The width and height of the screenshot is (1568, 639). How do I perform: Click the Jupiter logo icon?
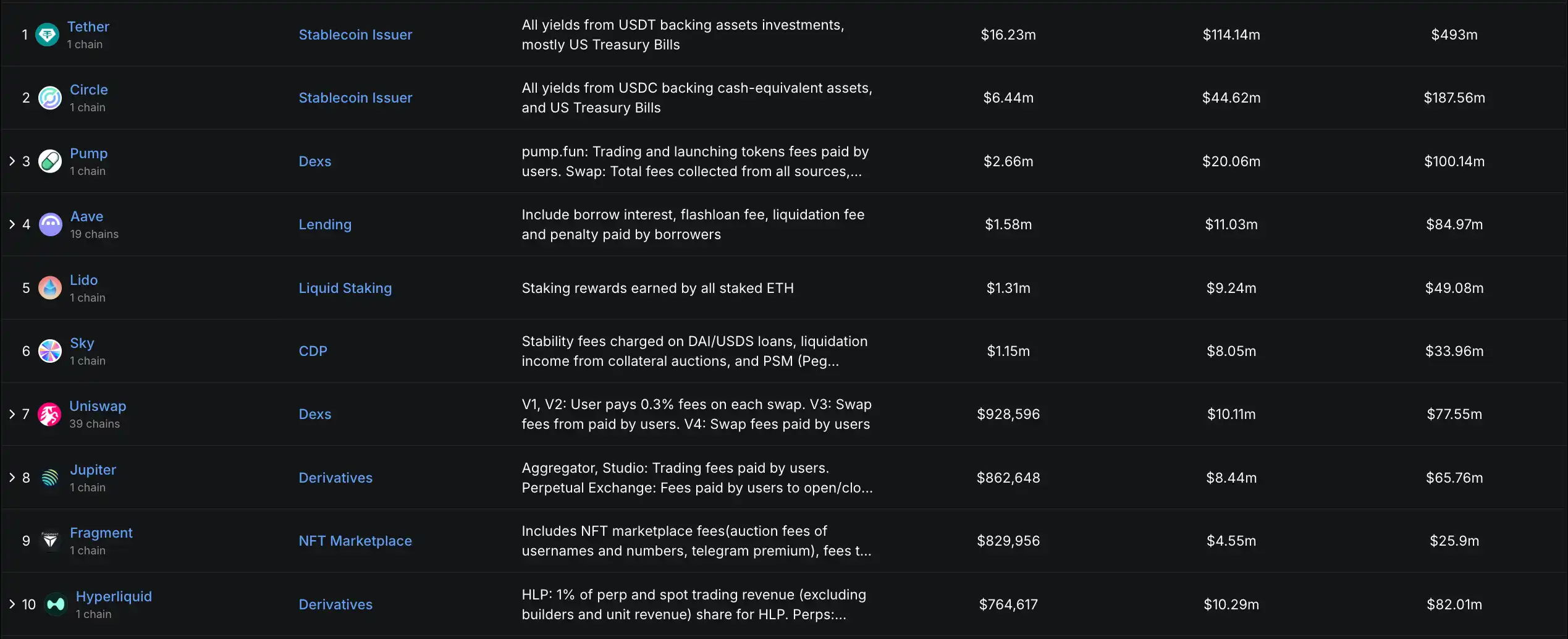click(50, 478)
